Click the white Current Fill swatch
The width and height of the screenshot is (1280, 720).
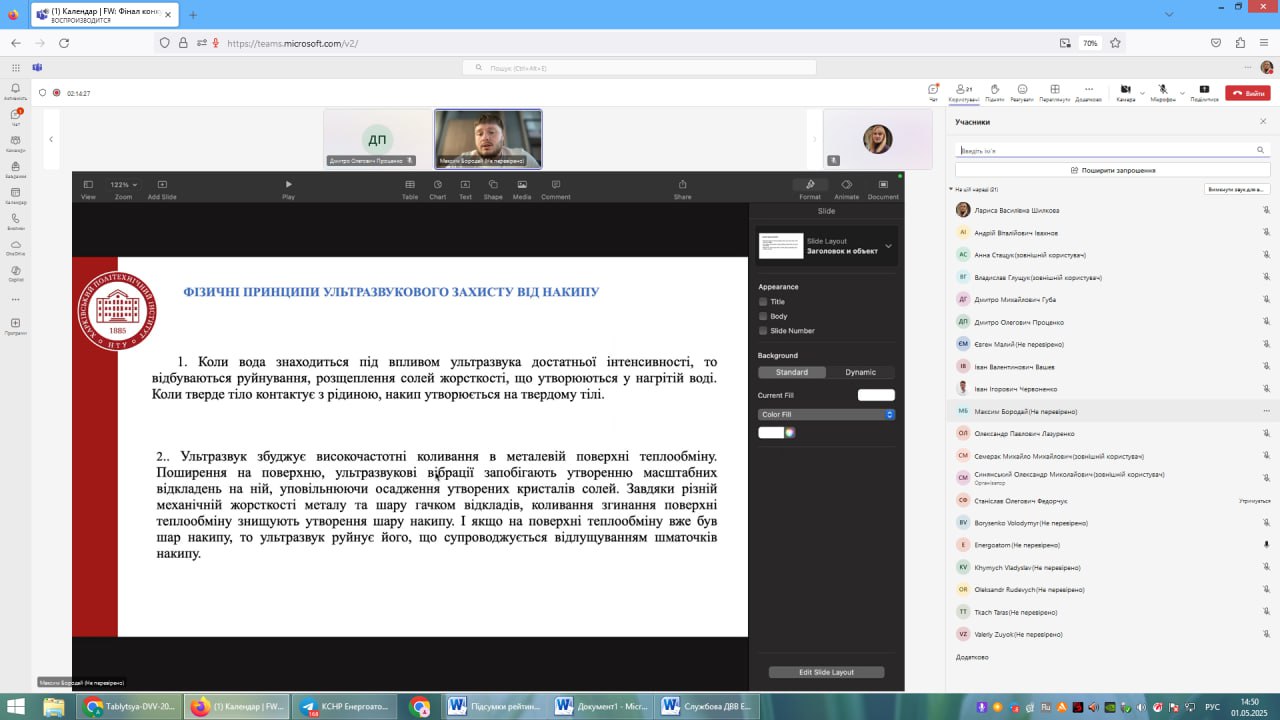tap(875, 395)
